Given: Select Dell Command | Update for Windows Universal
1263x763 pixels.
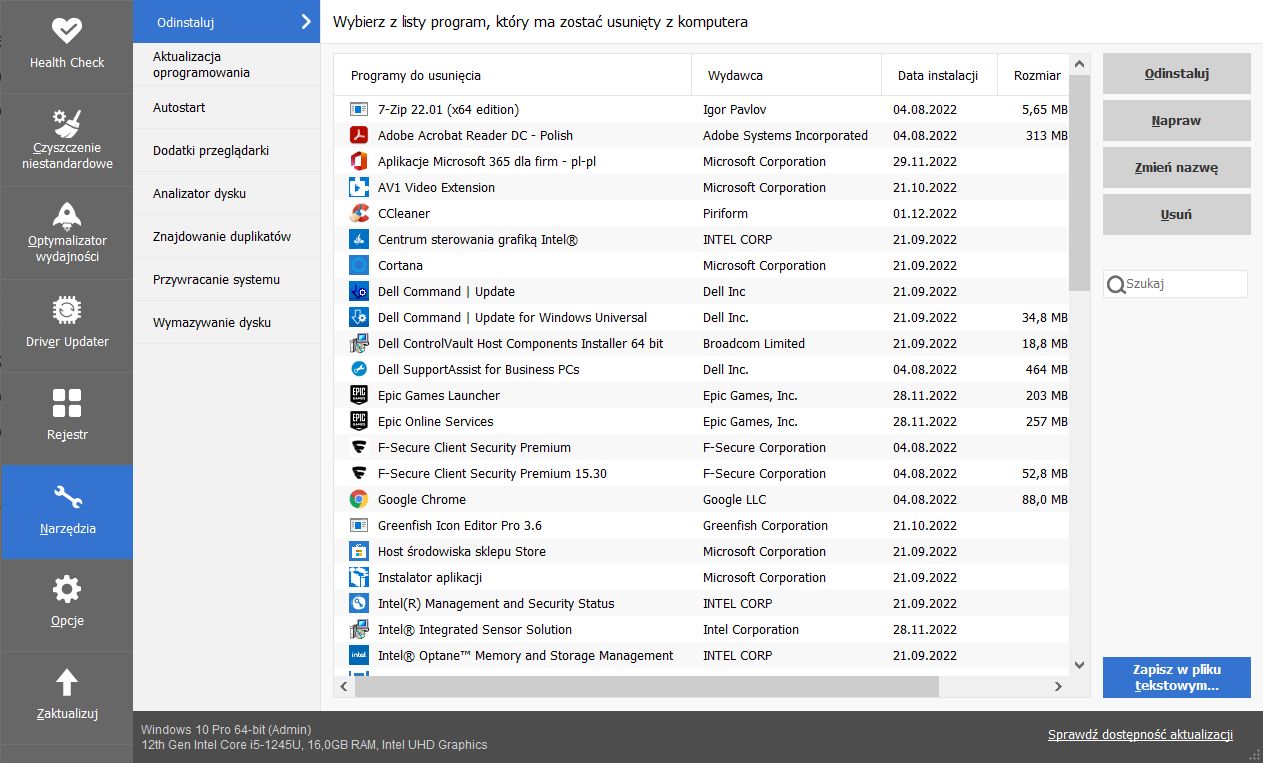Looking at the screenshot, I should pos(701,317).
